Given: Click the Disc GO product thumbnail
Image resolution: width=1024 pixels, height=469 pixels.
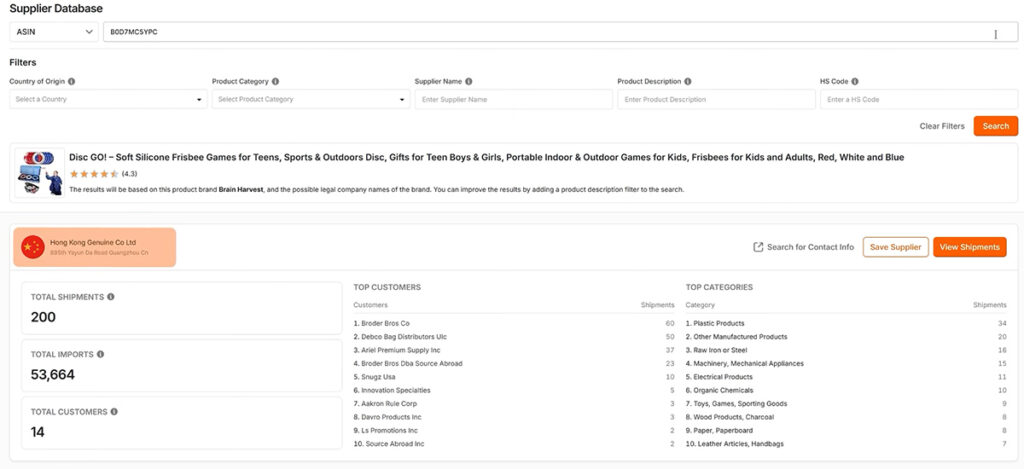Looking at the screenshot, I should coord(40,172).
